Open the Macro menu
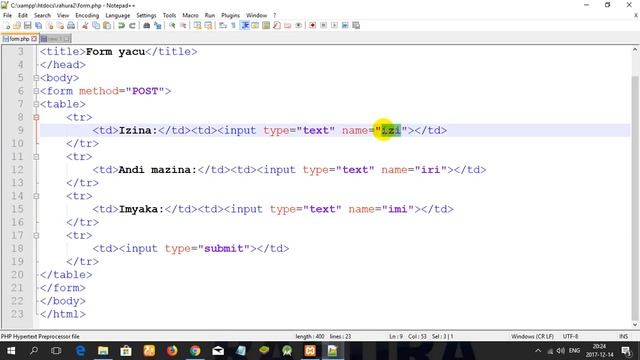This screenshot has height=360, width=640. 190,15
